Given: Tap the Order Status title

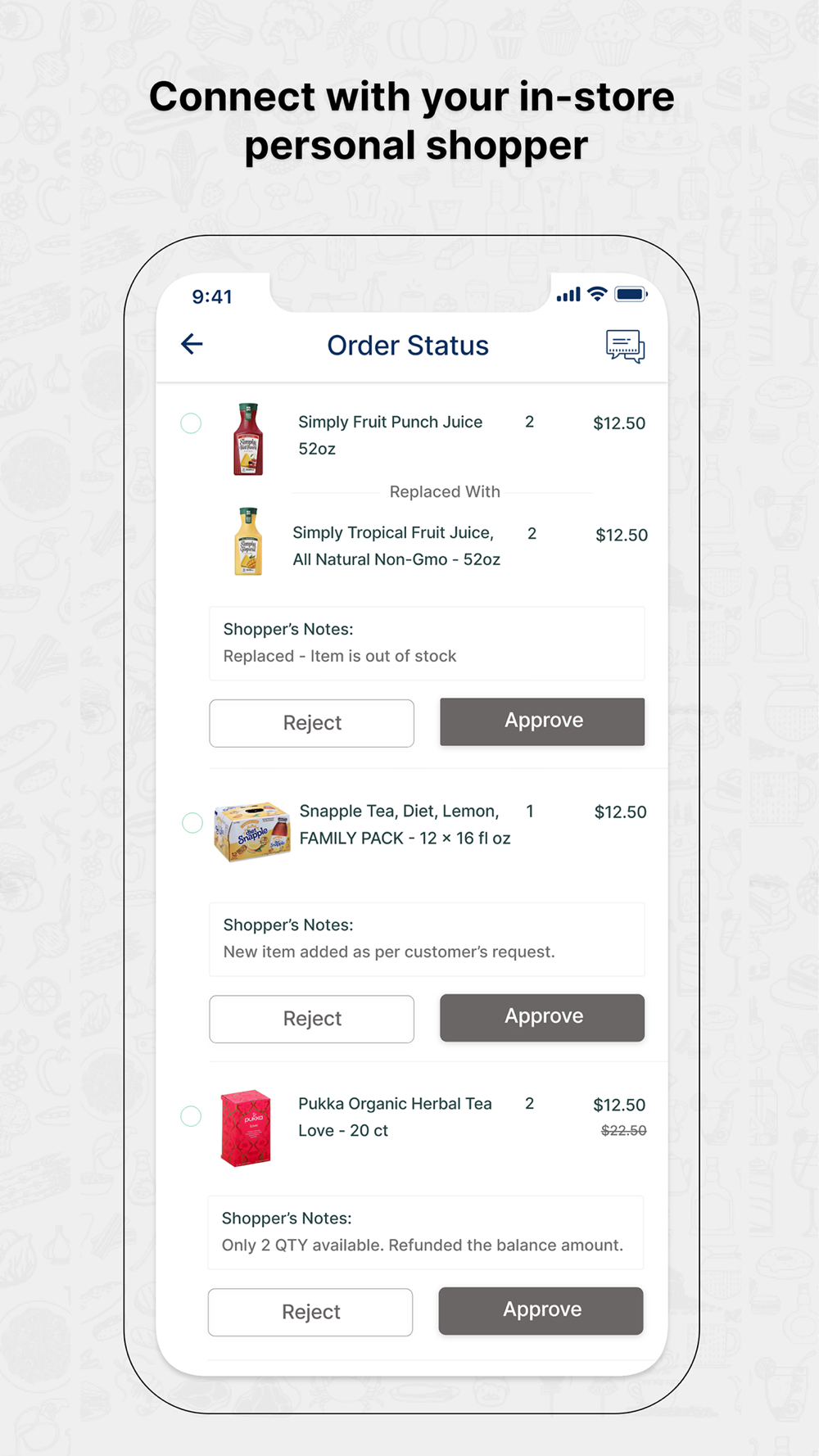Looking at the screenshot, I should point(408,346).
